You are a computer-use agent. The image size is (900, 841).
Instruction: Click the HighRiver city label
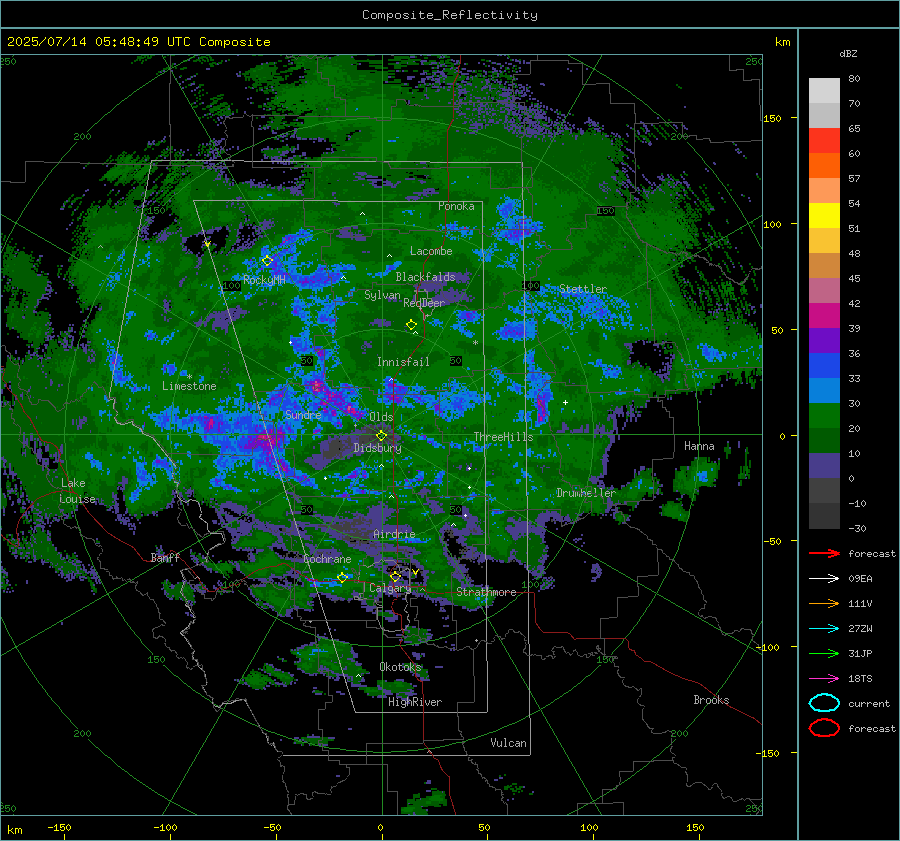(415, 702)
